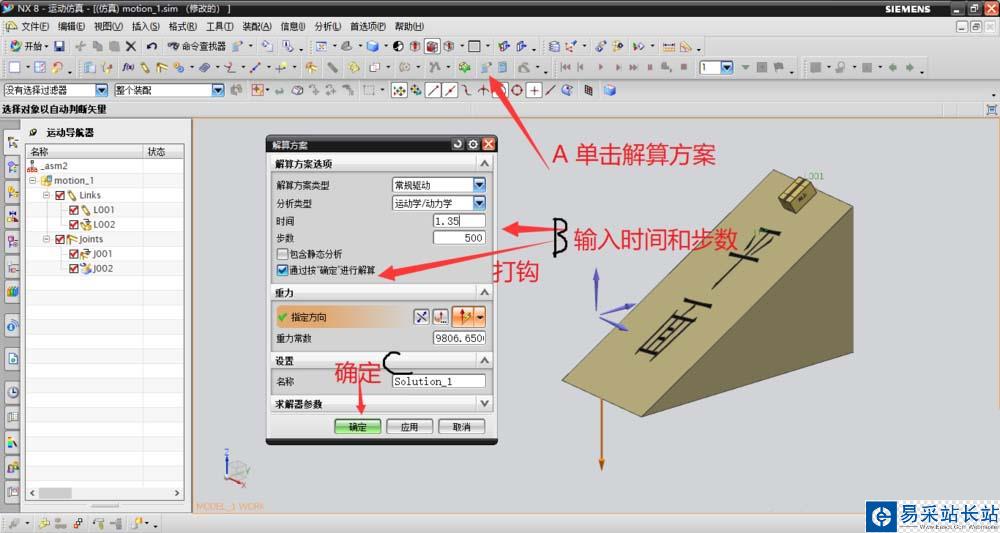Click the Delete X icon in toolbar

131,46
